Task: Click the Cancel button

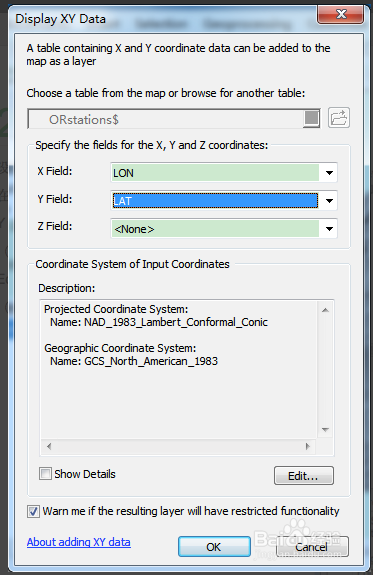Action: coord(312,547)
